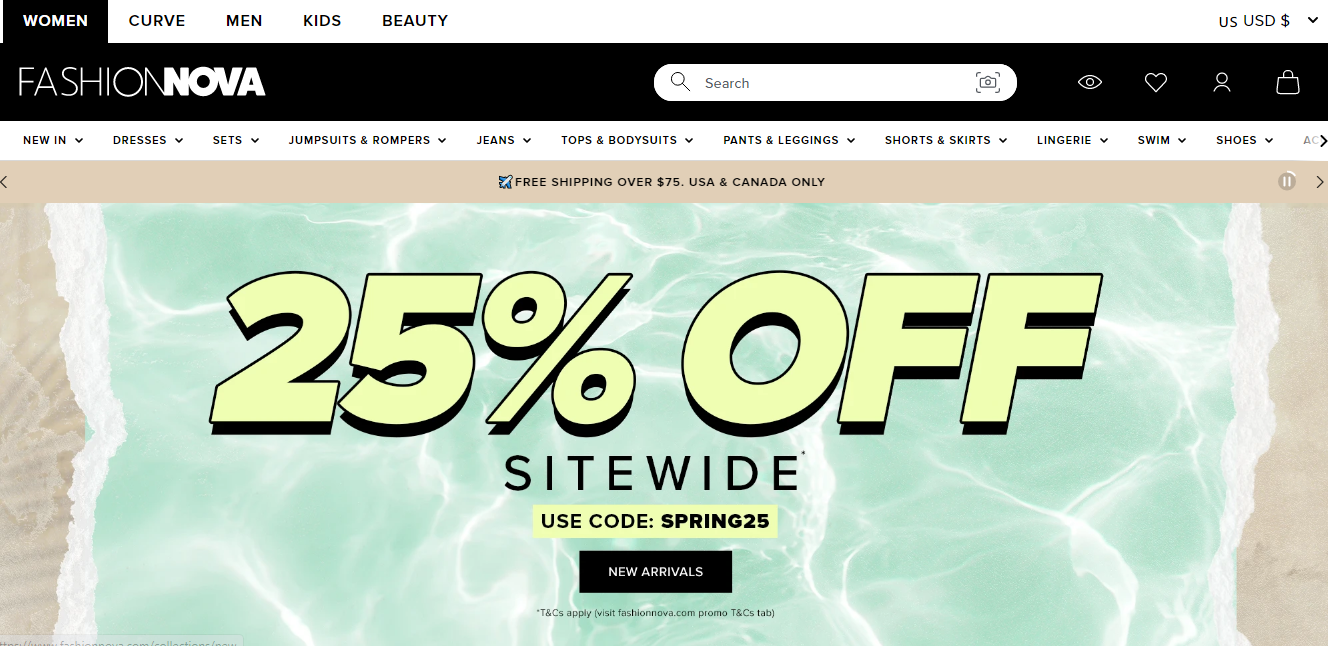
Task: Click the search magnifier icon
Action: [680, 82]
